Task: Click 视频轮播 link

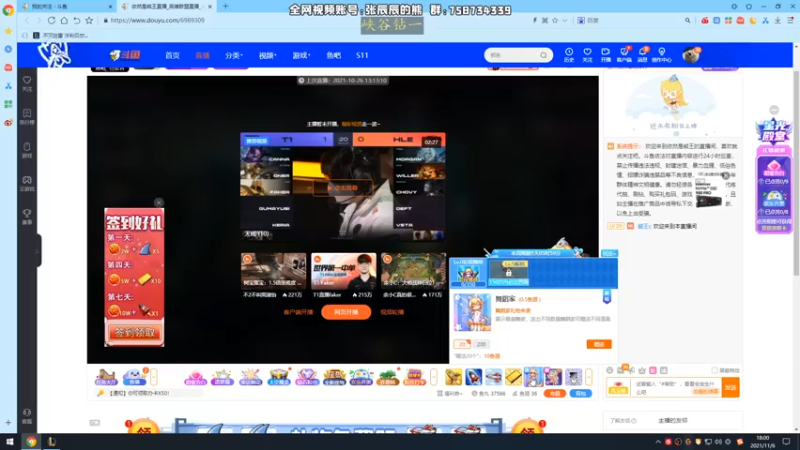Action: (x=392, y=312)
